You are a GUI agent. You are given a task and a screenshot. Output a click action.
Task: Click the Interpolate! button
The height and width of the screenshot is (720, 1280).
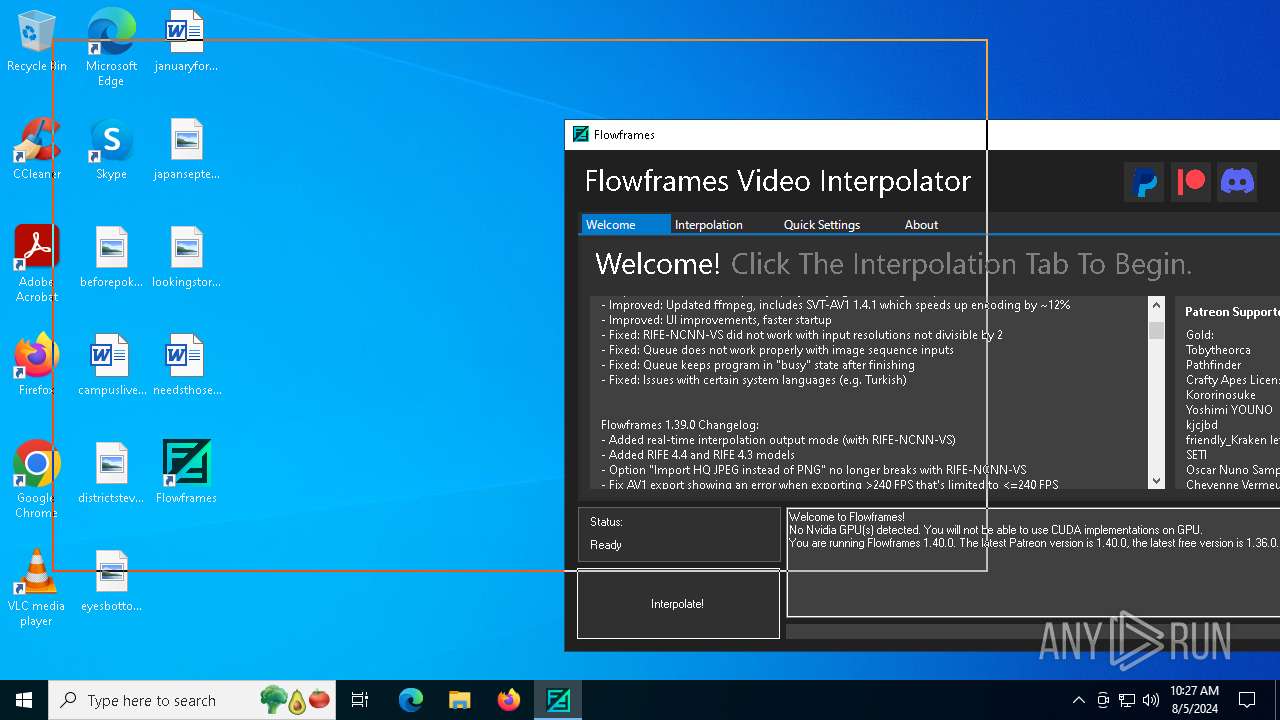click(678, 604)
